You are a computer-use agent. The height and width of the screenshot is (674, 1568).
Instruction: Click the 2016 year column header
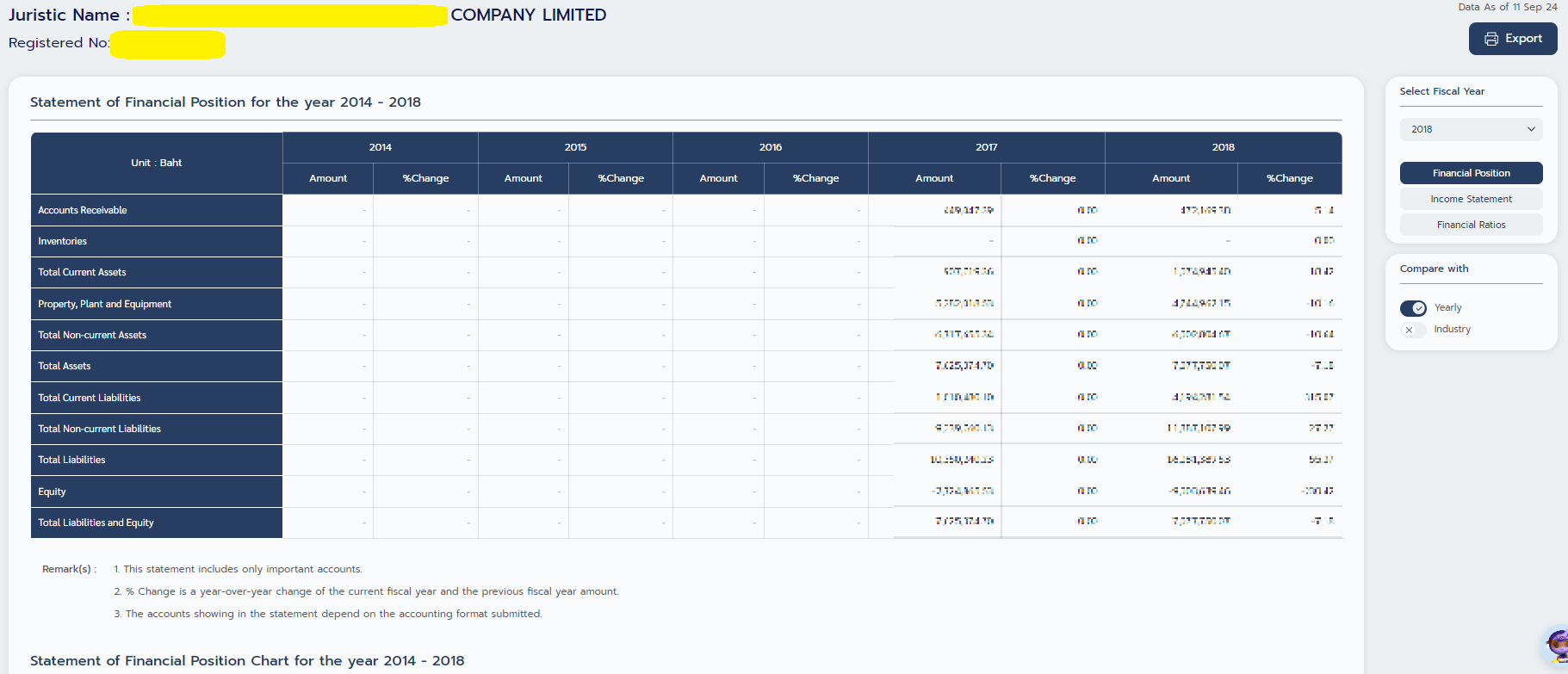770,147
